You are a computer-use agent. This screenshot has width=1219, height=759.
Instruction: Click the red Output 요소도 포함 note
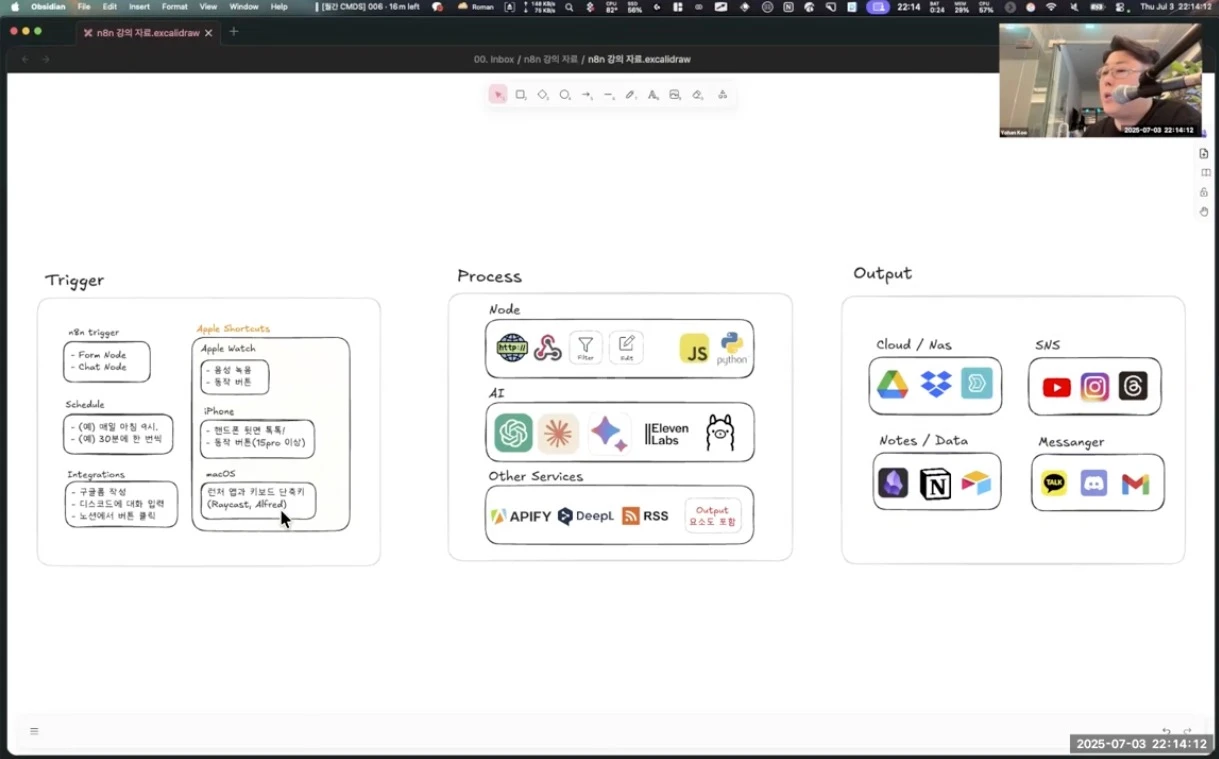pyautogui.click(x=713, y=516)
